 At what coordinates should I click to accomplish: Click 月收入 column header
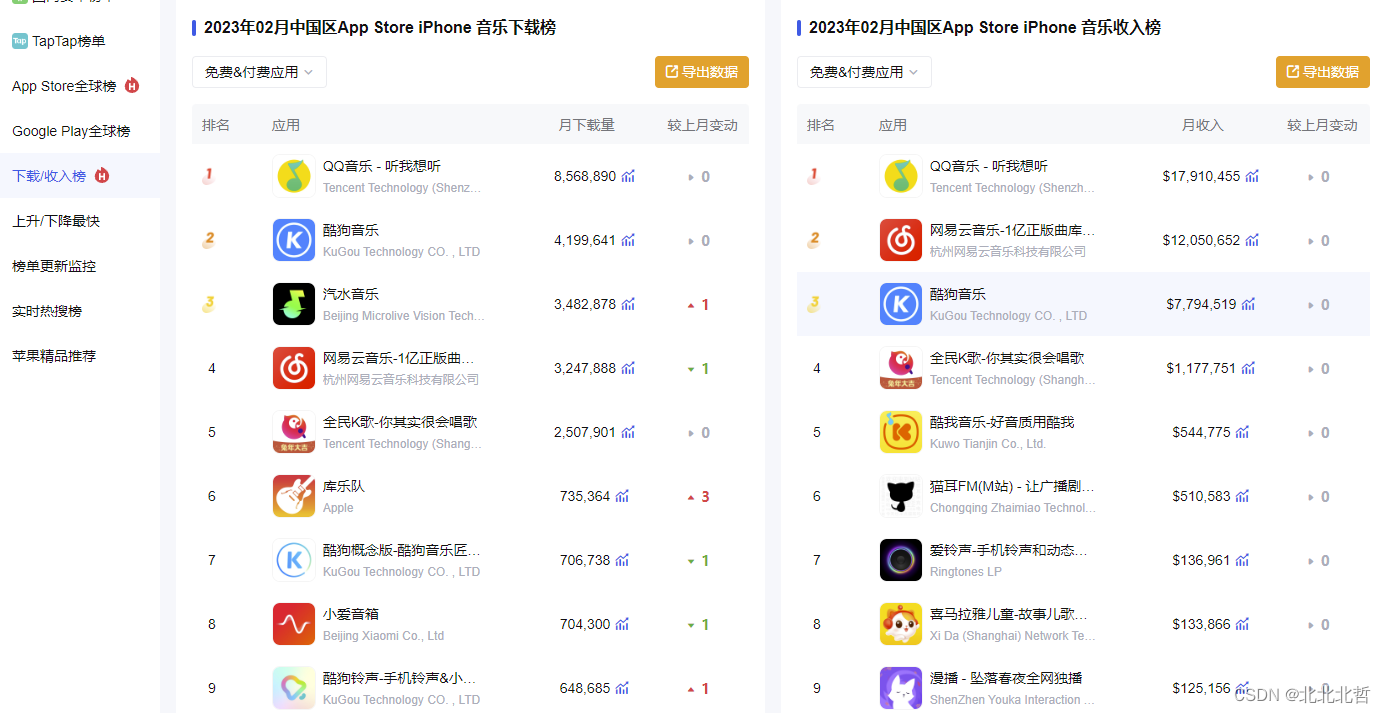[x=1203, y=125]
